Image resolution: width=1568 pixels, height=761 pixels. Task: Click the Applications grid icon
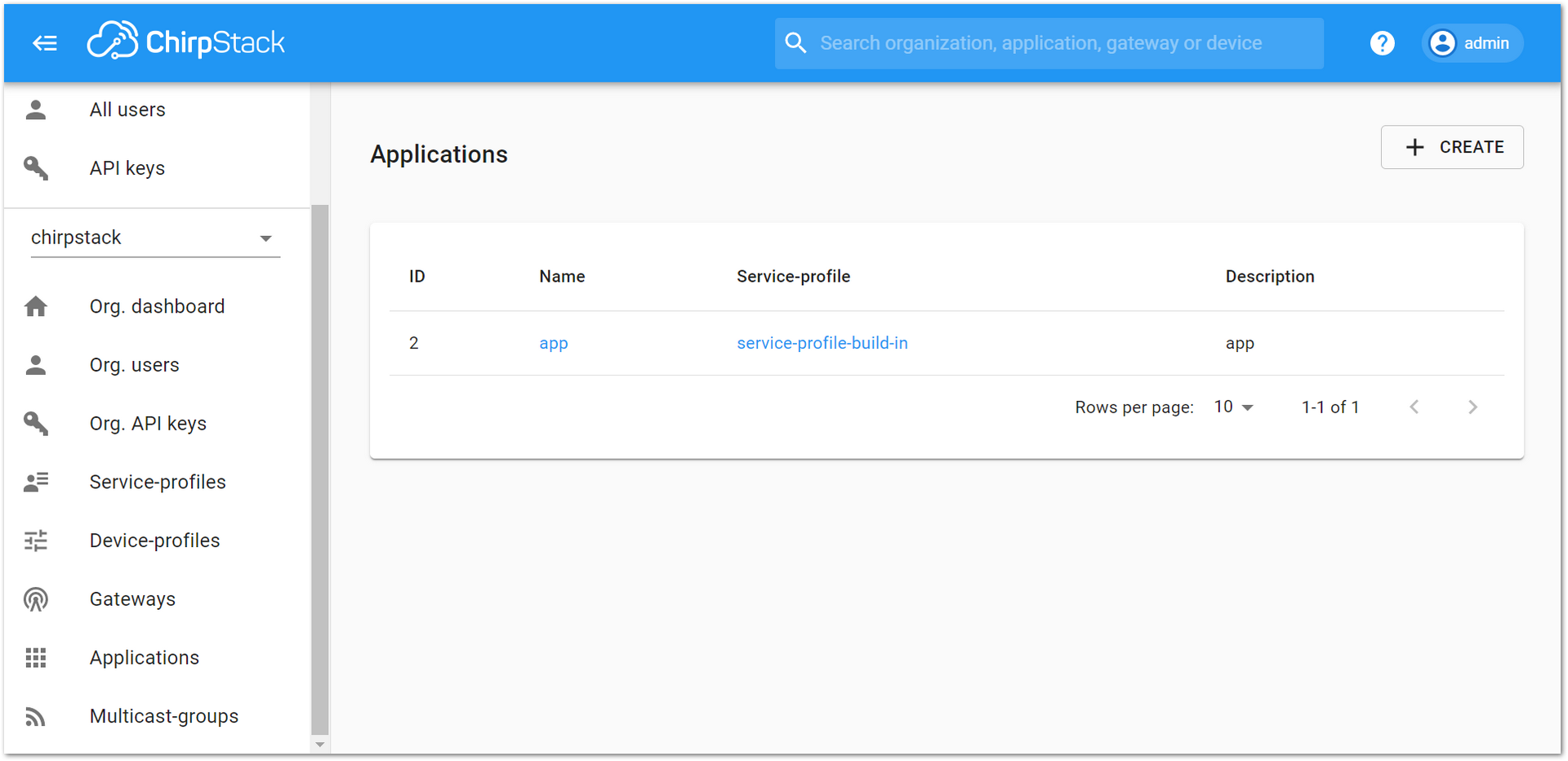tap(36, 658)
